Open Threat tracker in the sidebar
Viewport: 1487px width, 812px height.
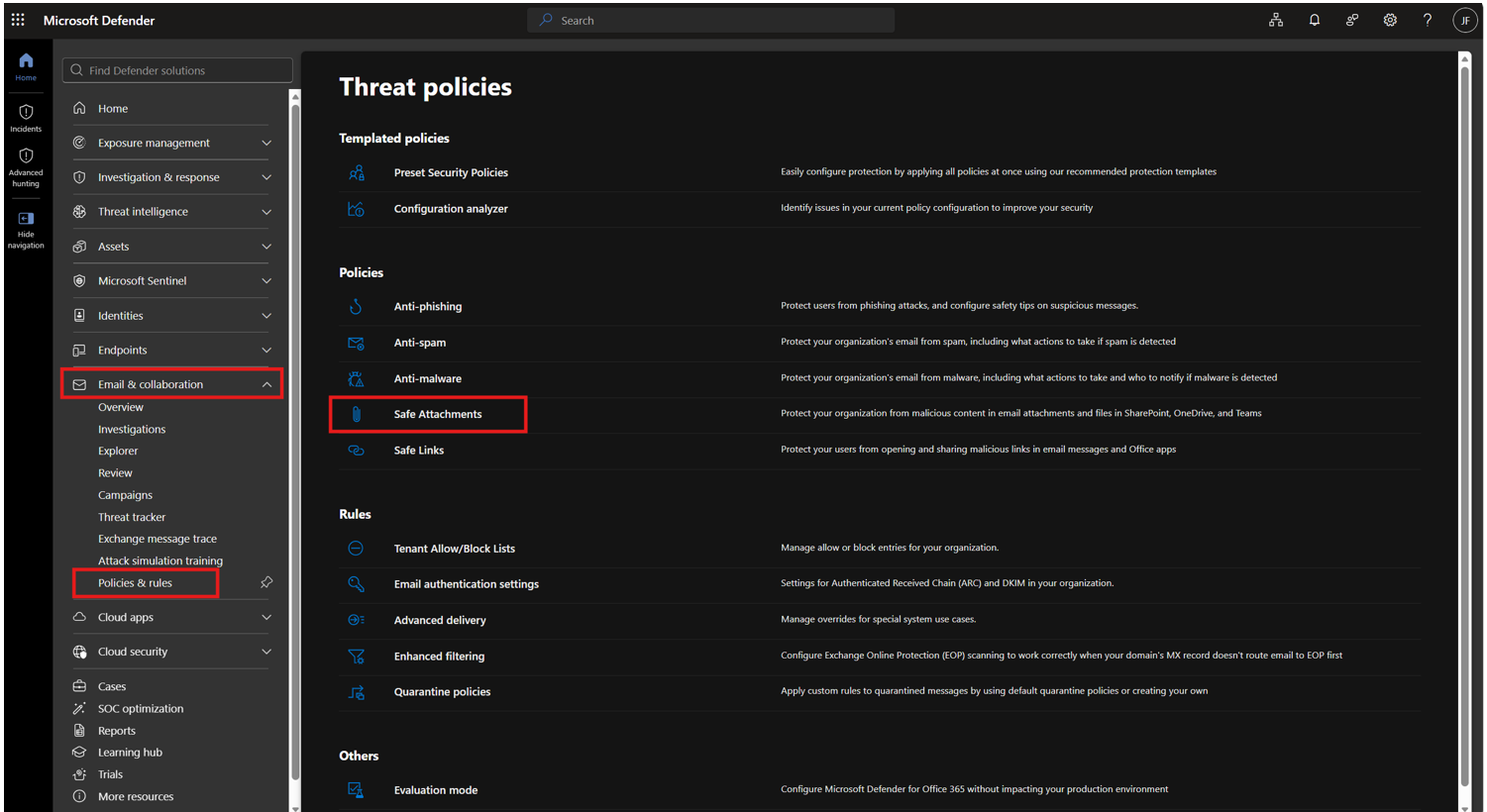point(132,517)
